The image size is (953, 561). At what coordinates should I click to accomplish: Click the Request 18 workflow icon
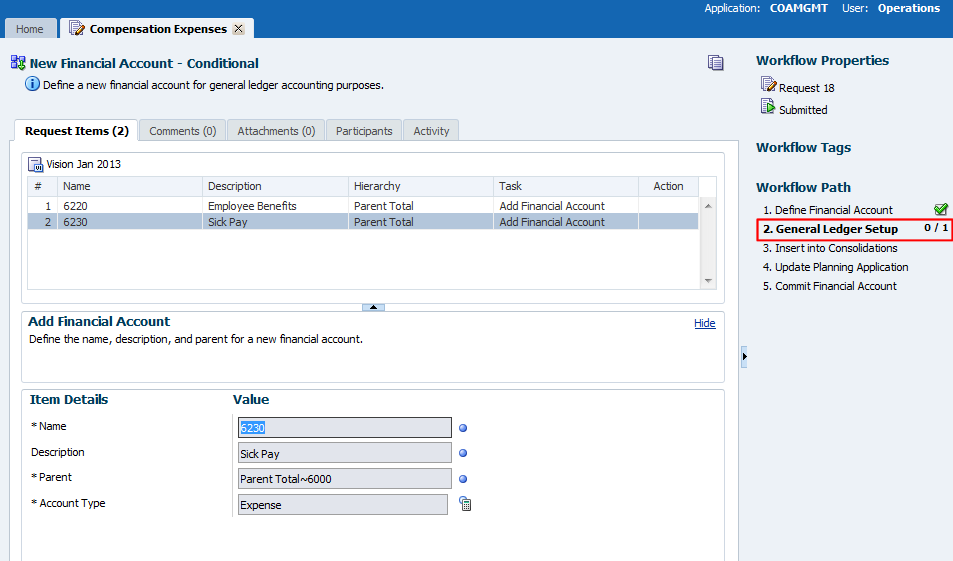(768, 87)
